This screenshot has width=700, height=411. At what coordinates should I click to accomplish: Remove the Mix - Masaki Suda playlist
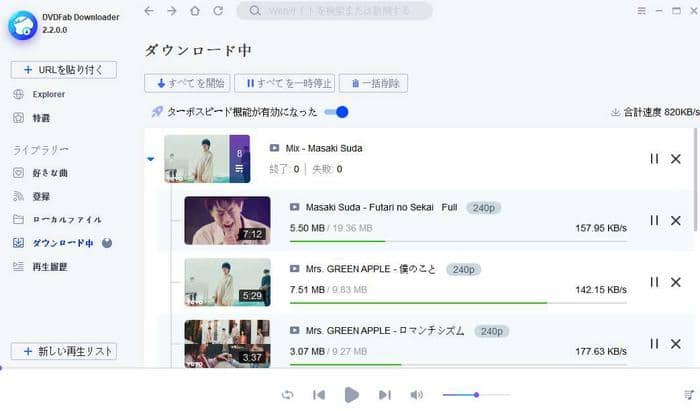pyautogui.click(x=676, y=159)
